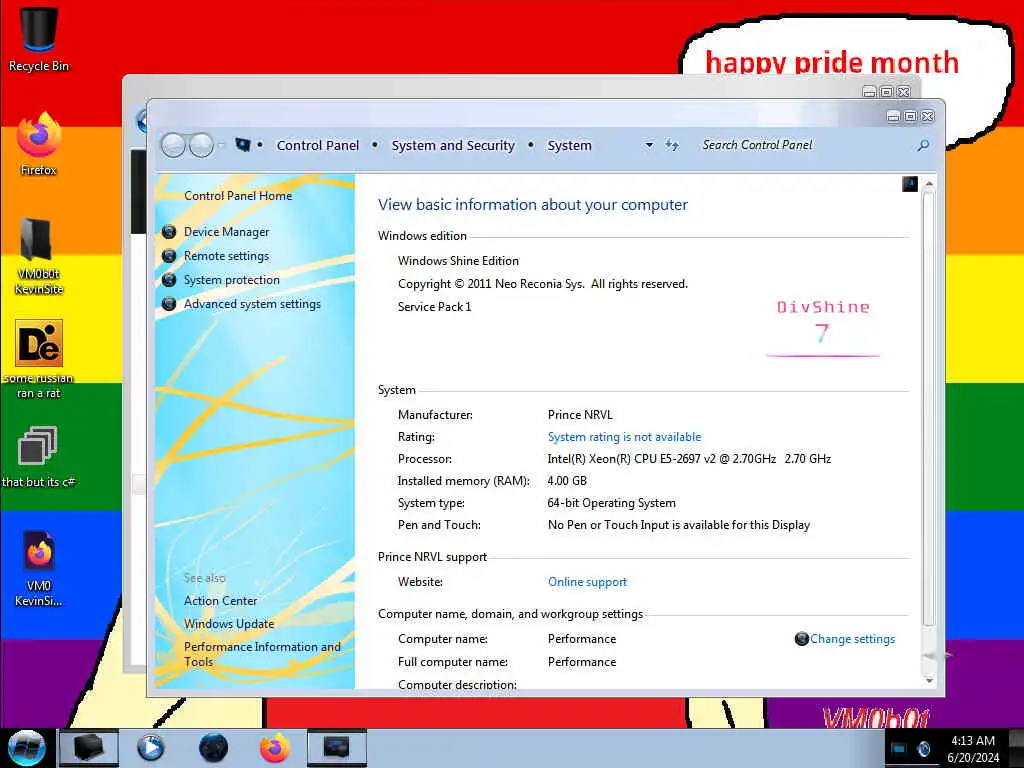Click the shield icon beside Device Manager

click(x=169, y=232)
